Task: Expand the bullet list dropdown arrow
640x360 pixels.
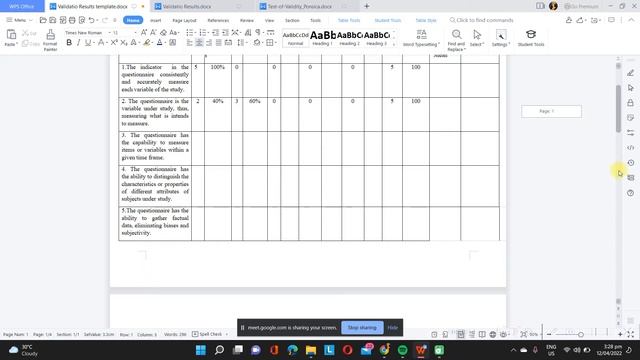Action: pyautogui.click(x=195, y=32)
